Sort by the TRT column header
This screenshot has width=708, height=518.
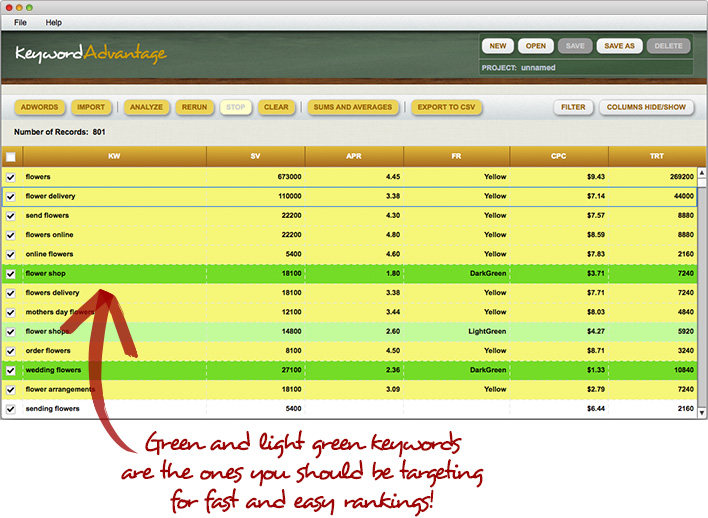657,156
